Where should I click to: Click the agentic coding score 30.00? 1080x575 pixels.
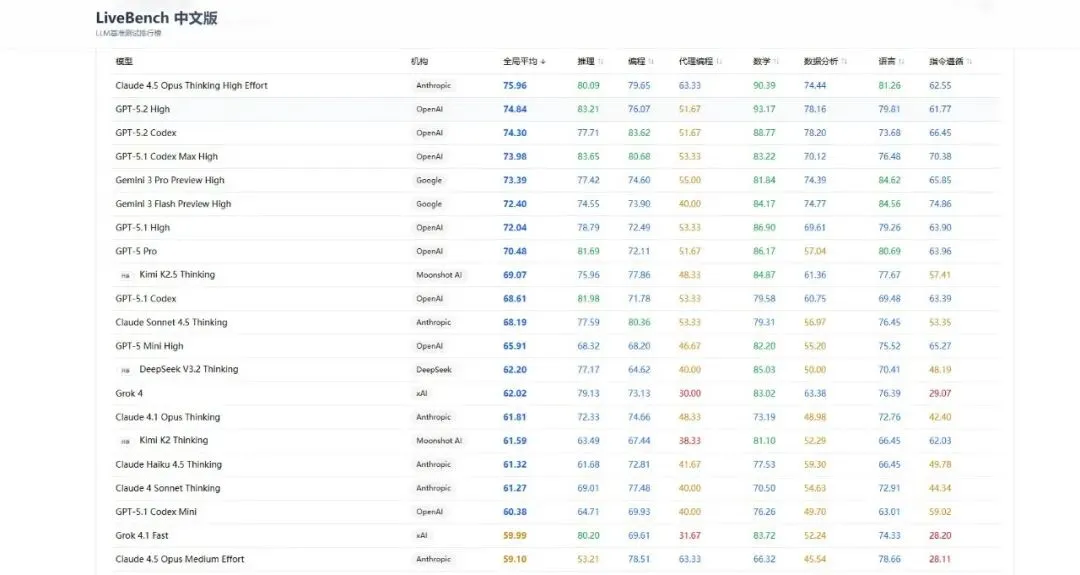tap(689, 393)
